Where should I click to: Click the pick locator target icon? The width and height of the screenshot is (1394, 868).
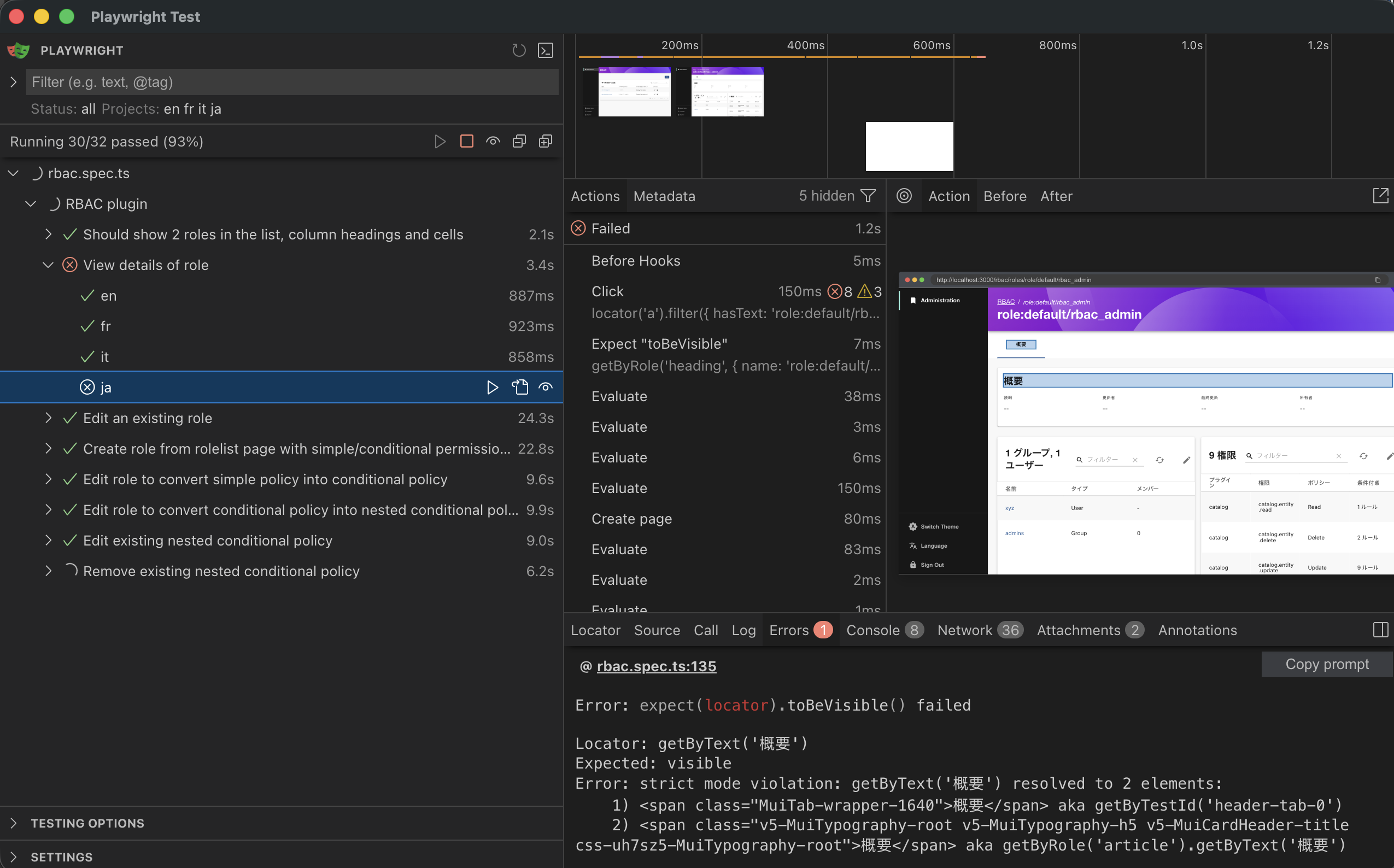(x=904, y=196)
